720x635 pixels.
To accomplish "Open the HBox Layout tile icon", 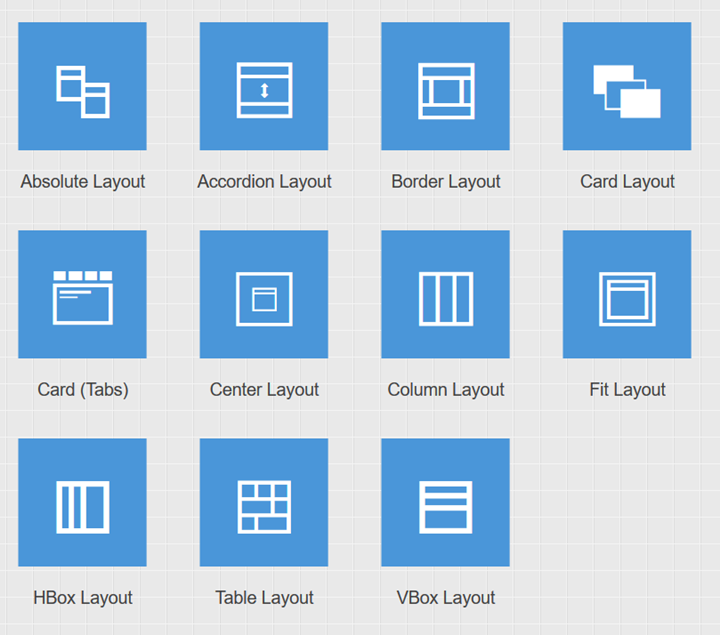I will [82, 502].
